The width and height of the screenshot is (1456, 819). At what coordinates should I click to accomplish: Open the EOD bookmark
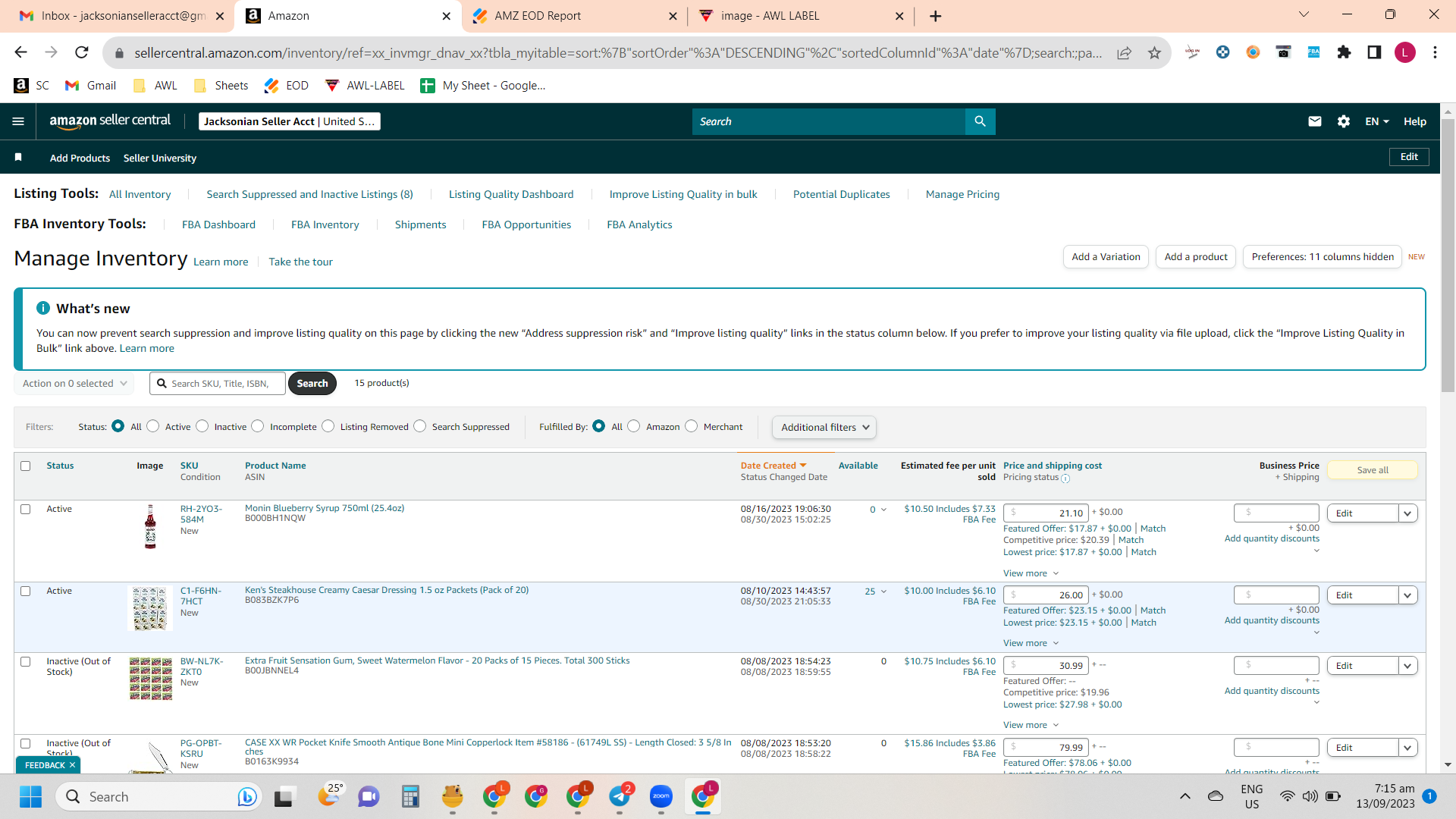pos(287,86)
